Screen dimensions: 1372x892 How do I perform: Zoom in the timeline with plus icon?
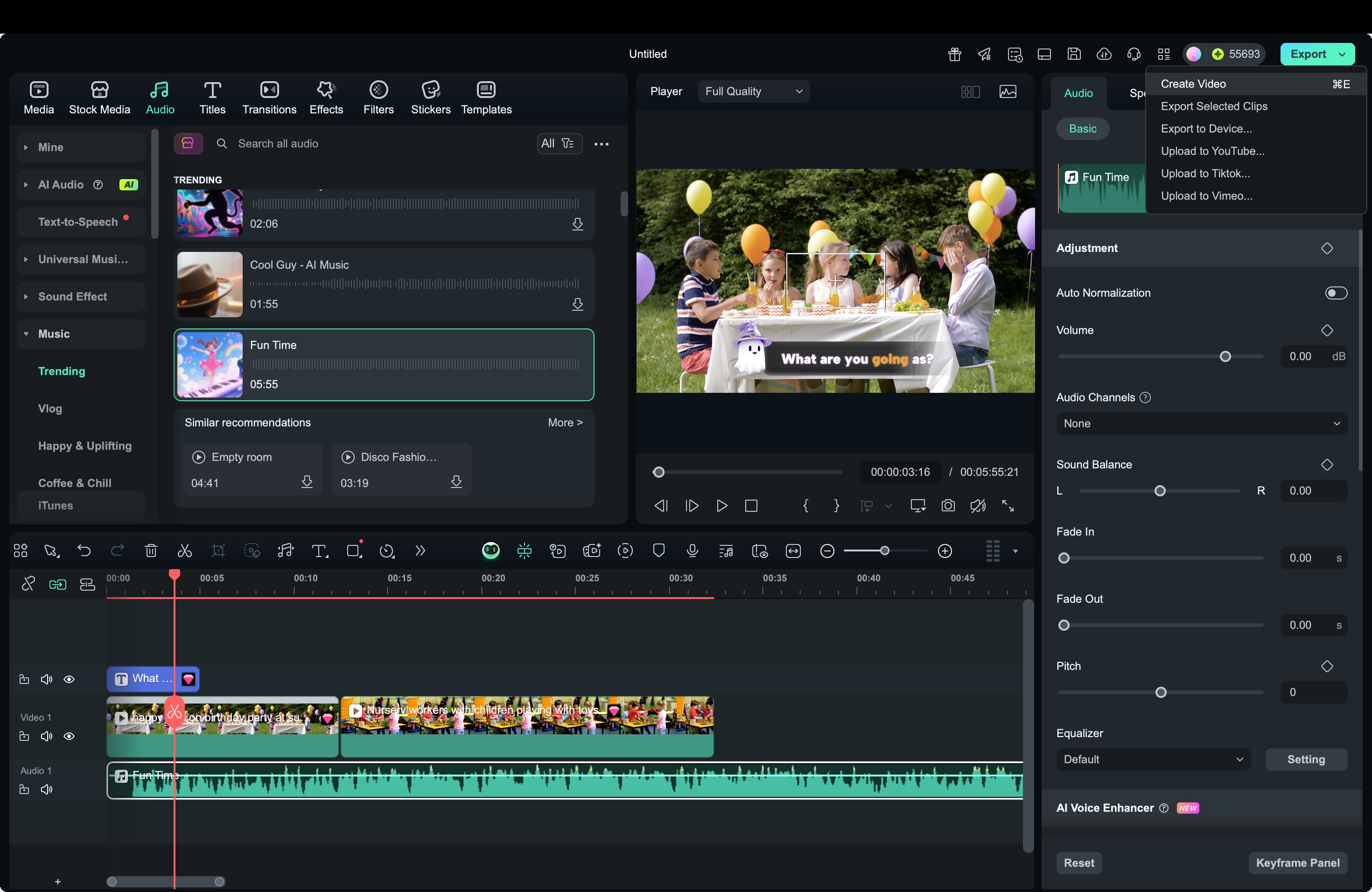click(x=945, y=551)
